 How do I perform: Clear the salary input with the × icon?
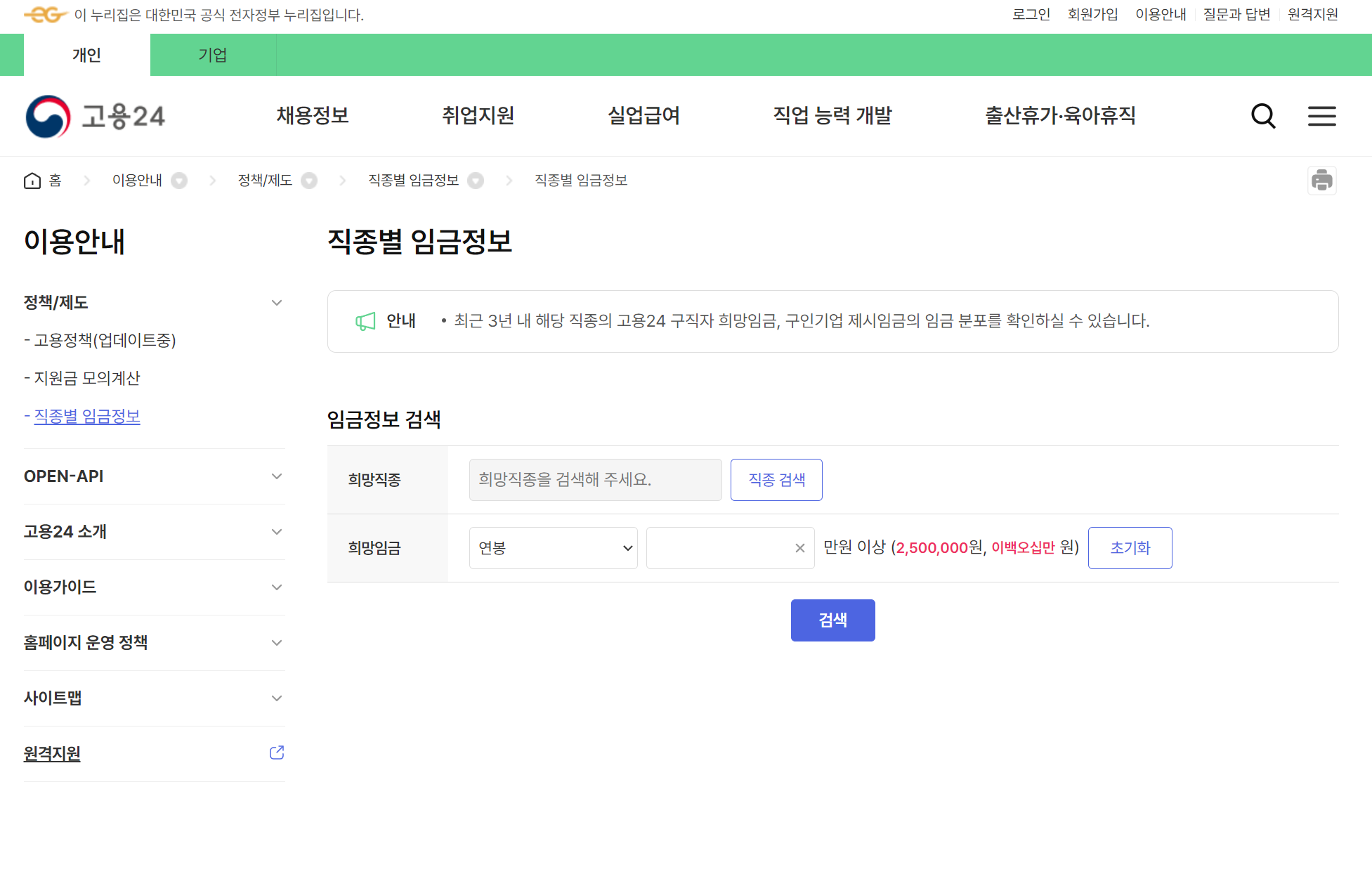click(x=799, y=548)
